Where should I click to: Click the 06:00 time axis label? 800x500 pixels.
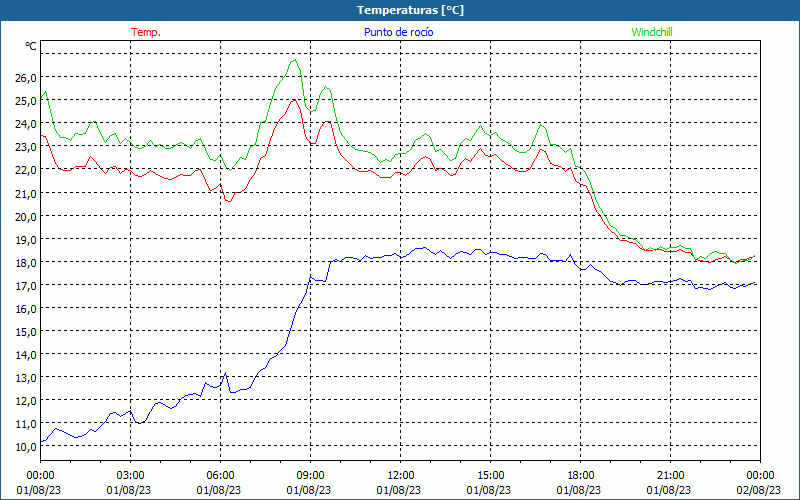click(x=220, y=476)
